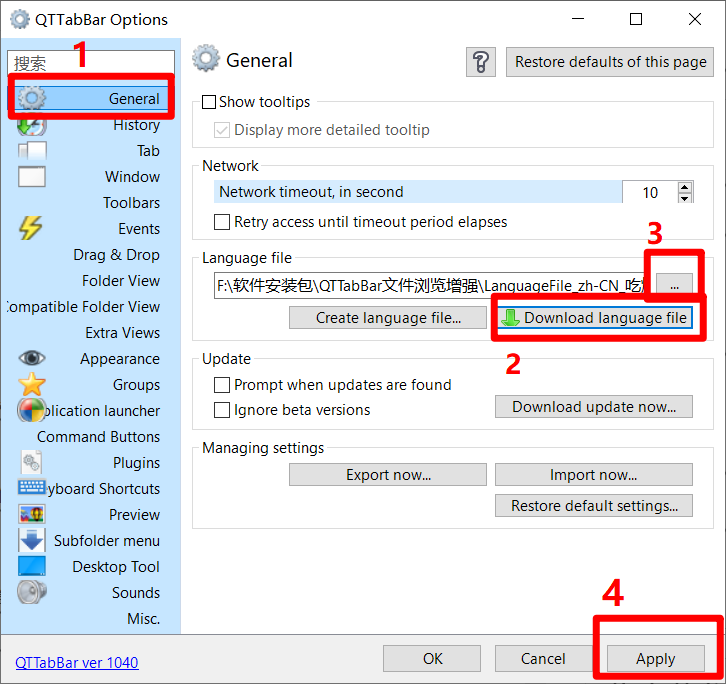
Task: Click Restore defaults of this page
Action: coord(610,62)
